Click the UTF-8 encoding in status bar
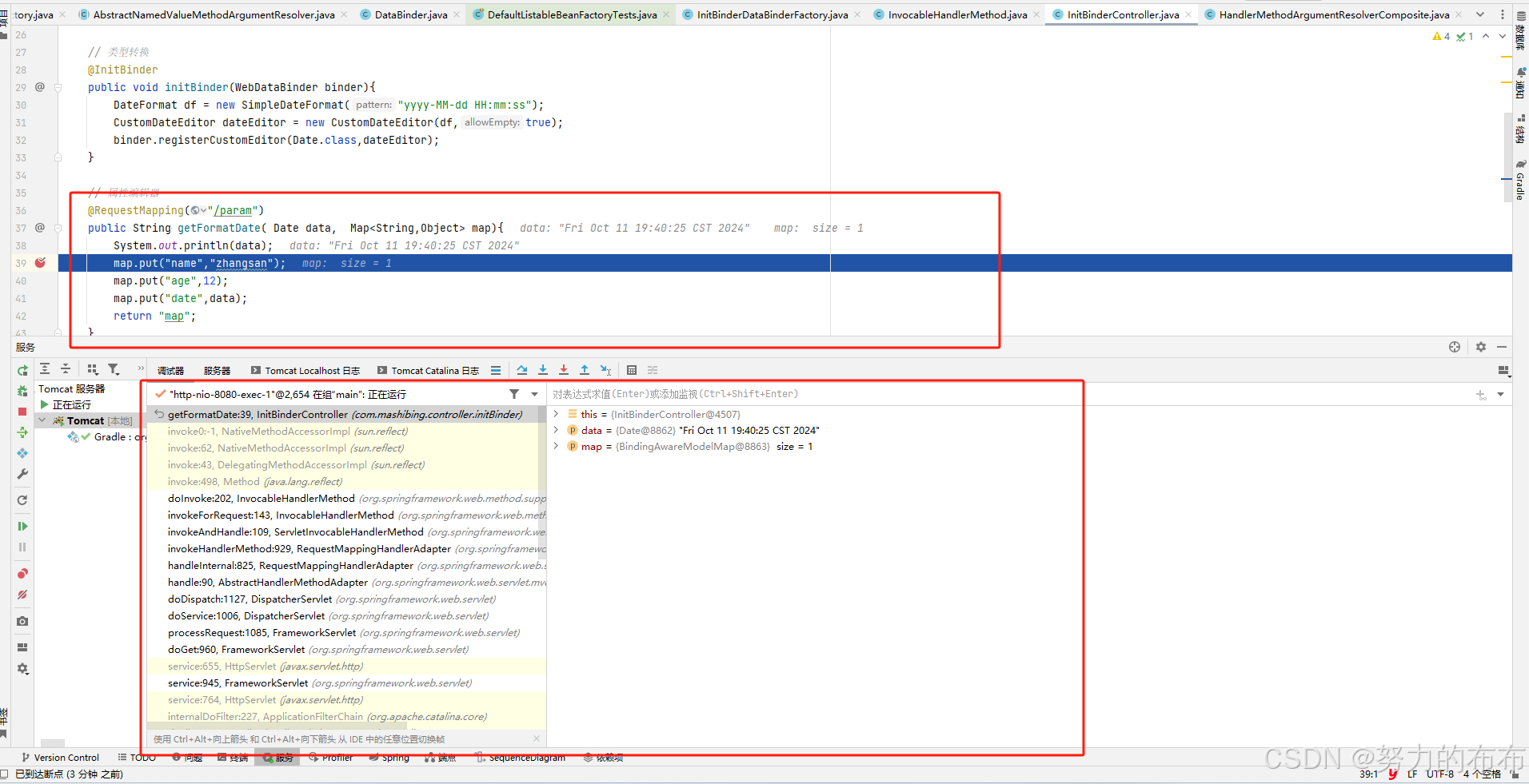The height and width of the screenshot is (784, 1529). [x=1440, y=774]
